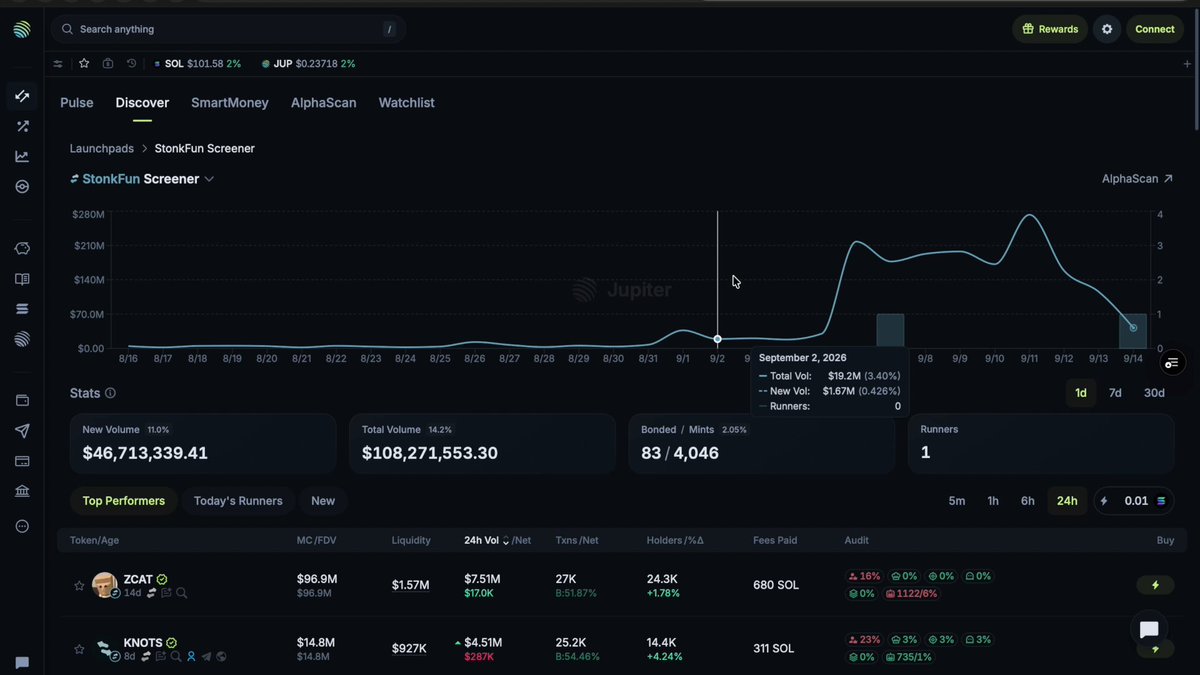
Task: Open the open-book sidebar icon
Action: click(22, 279)
